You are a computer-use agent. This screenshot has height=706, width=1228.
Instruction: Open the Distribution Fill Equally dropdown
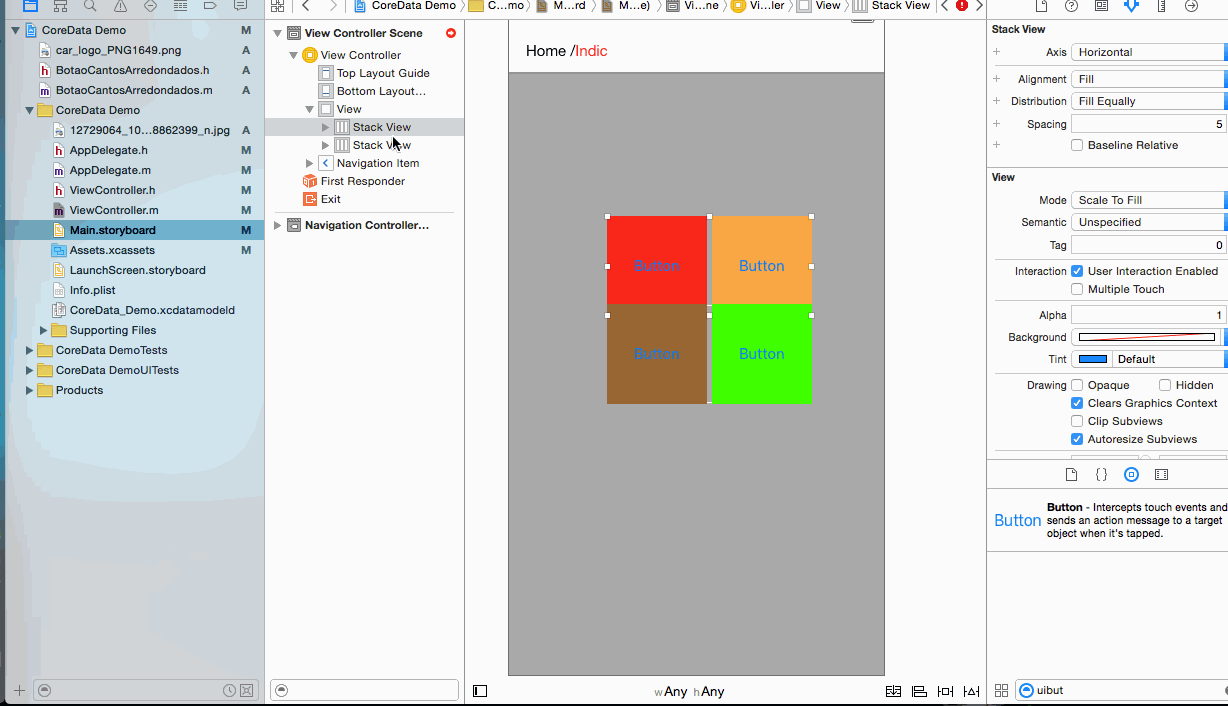pyautogui.click(x=1149, y=101)
